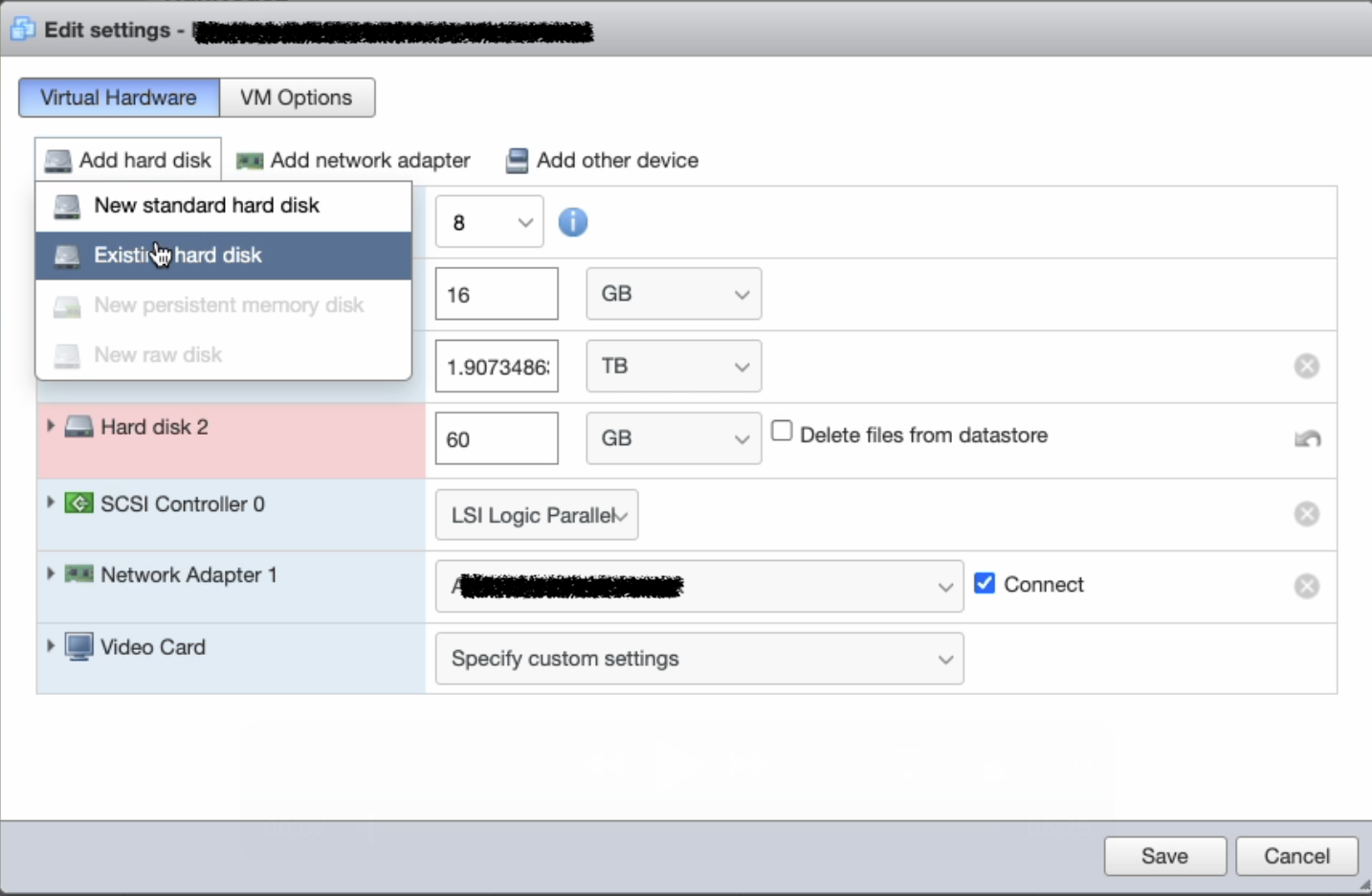This screenshot has width=1372, height=896.
Task: Click the remove icon on the TB disk row
Action: tap(1306, 366)
